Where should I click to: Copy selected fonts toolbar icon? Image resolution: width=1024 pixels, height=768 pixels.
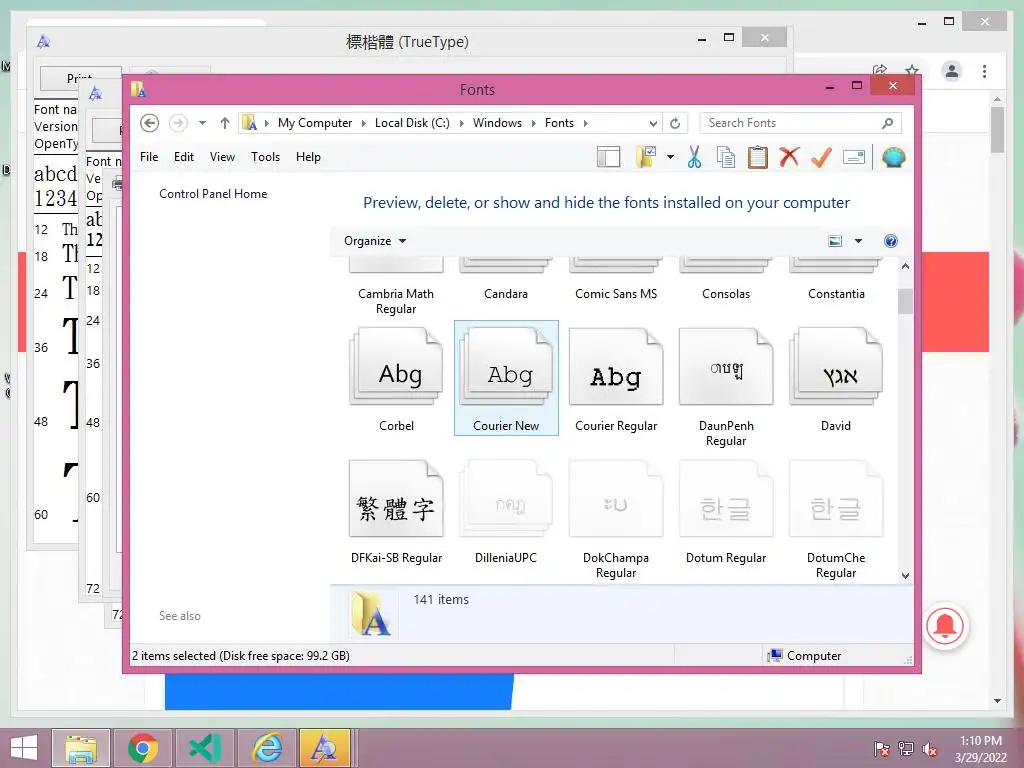coord(726,157)
